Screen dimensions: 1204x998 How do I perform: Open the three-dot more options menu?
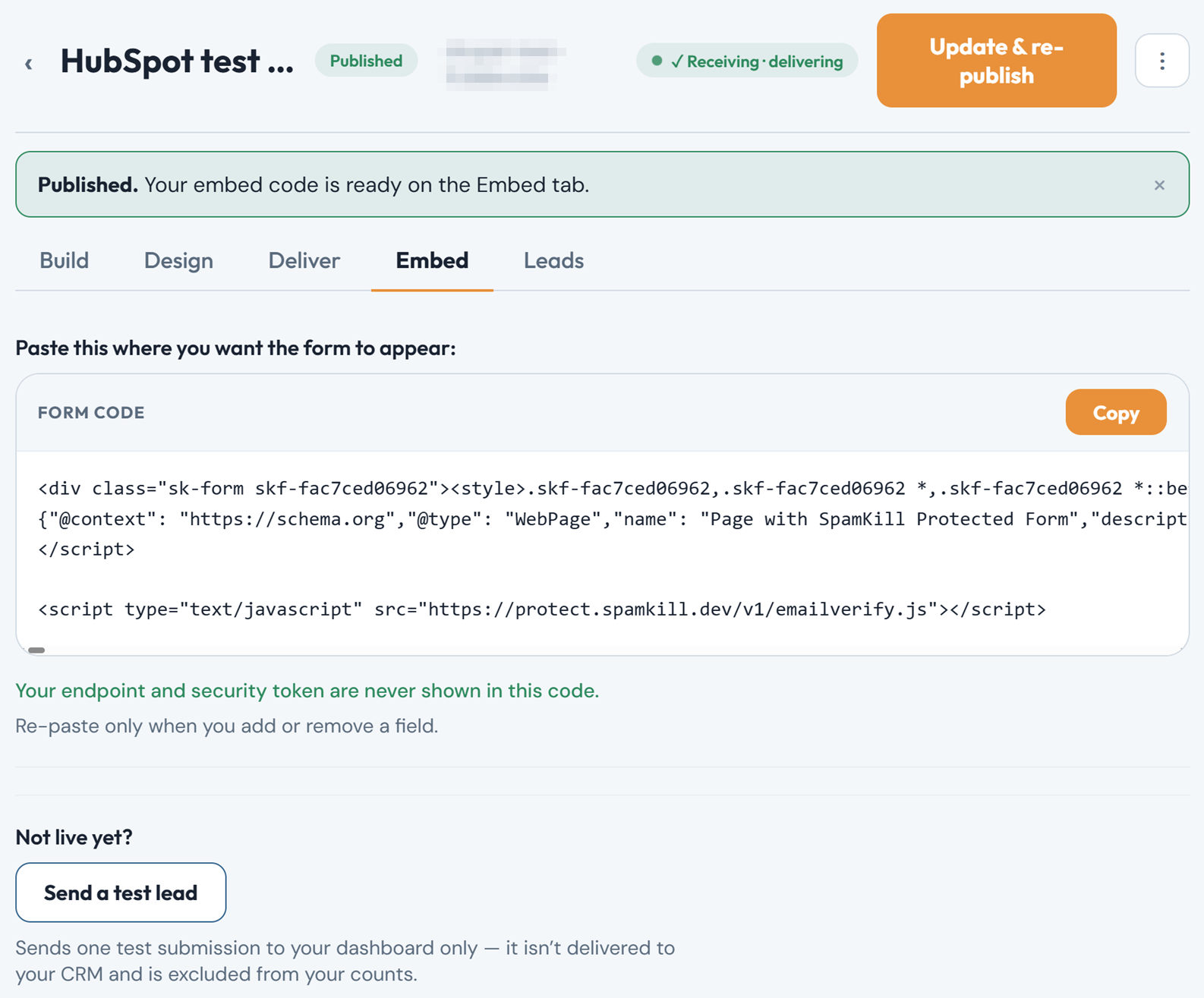(x=1161, y=61)
